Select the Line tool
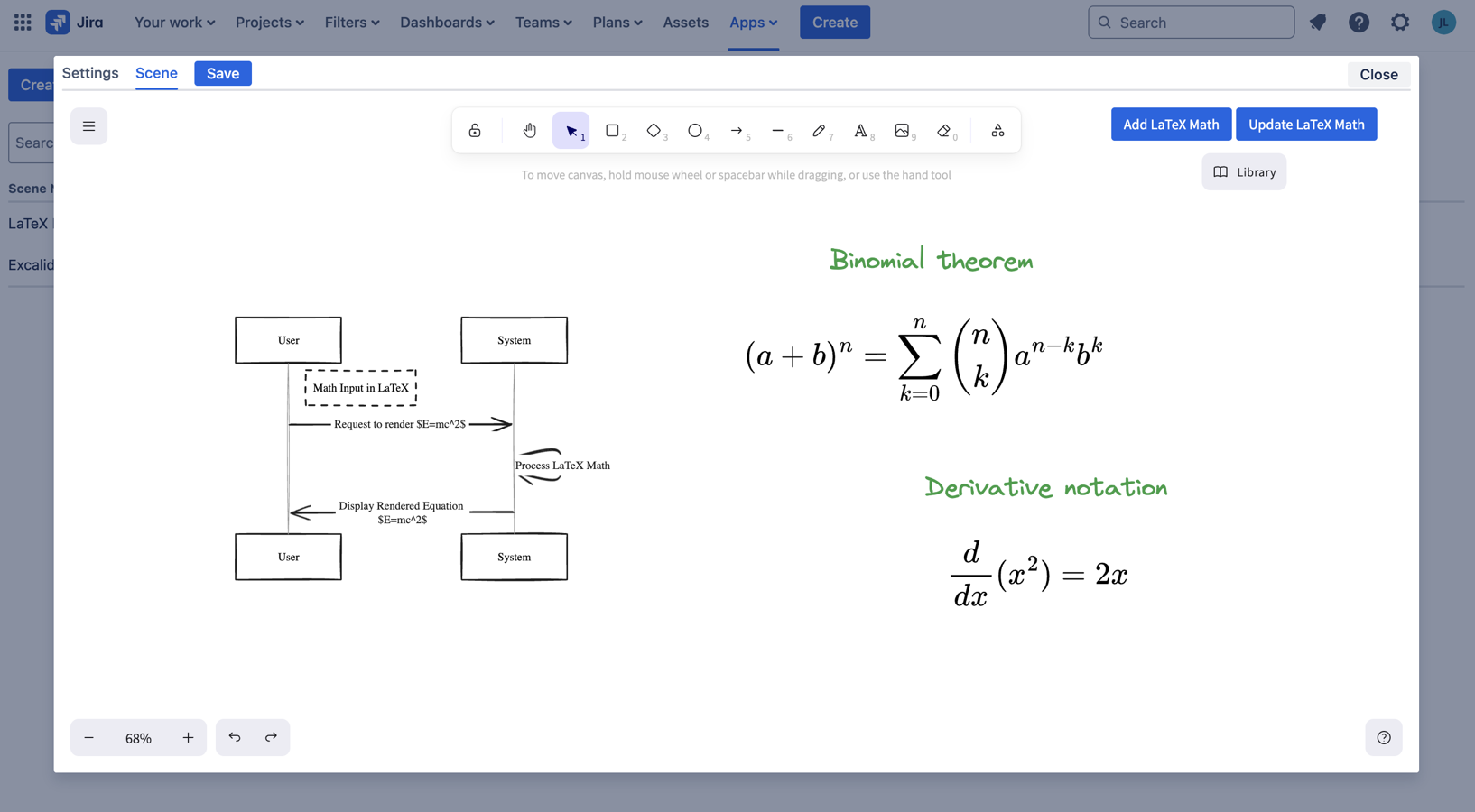The height and width of the screenshot is (812, 1475). (778, 131)
